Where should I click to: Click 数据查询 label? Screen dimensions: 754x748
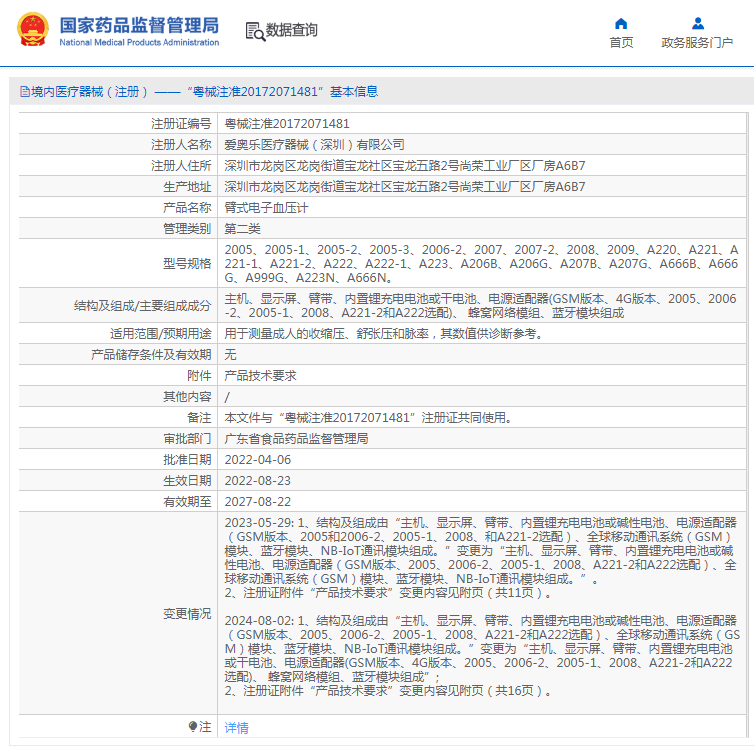pos(291,30)
